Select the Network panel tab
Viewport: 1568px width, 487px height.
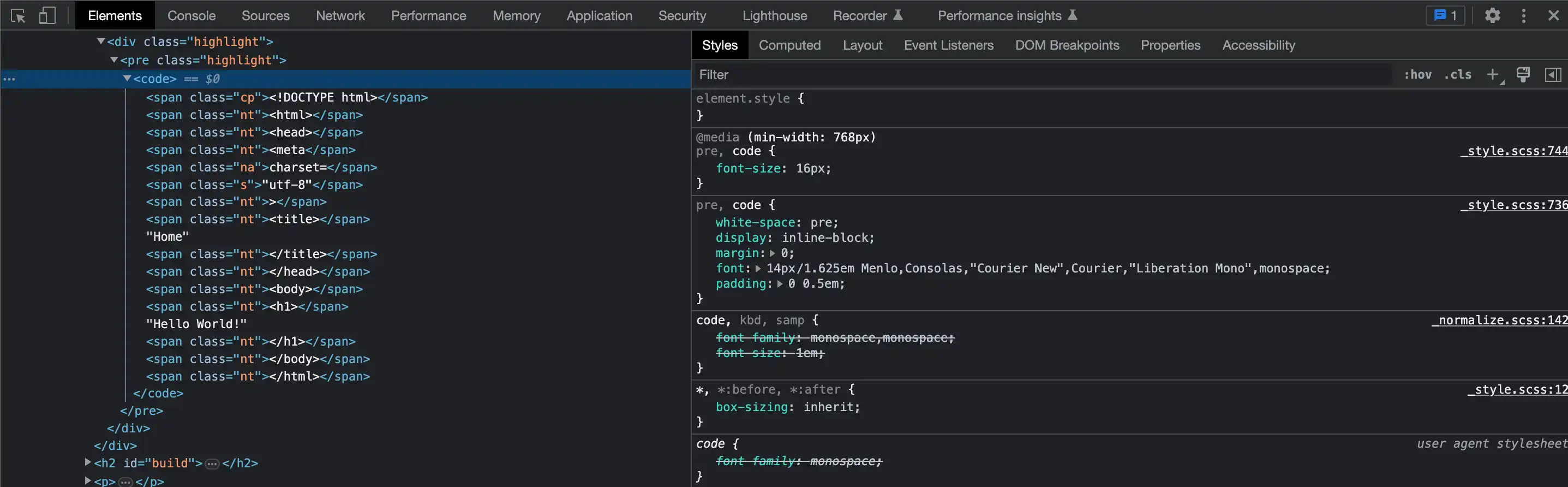340,16
